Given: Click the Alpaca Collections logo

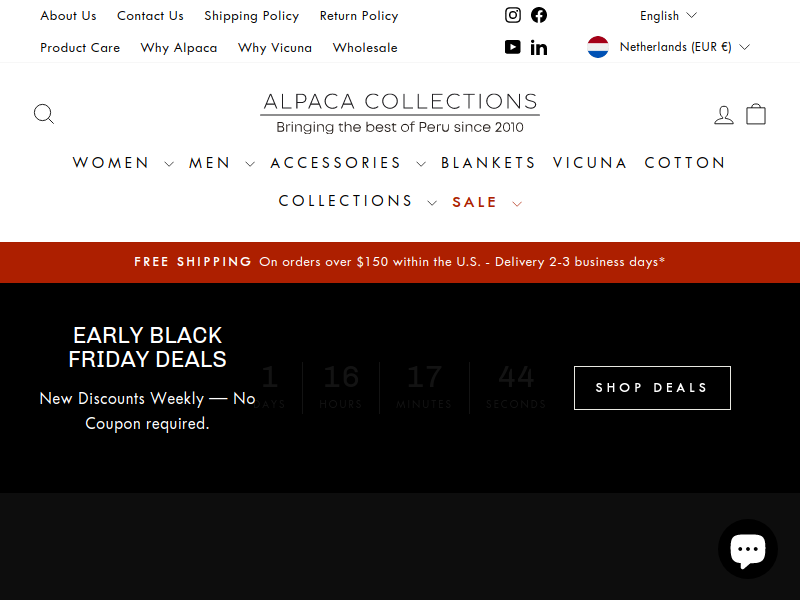Looking at the screenshot, I should tap(400, 113).
